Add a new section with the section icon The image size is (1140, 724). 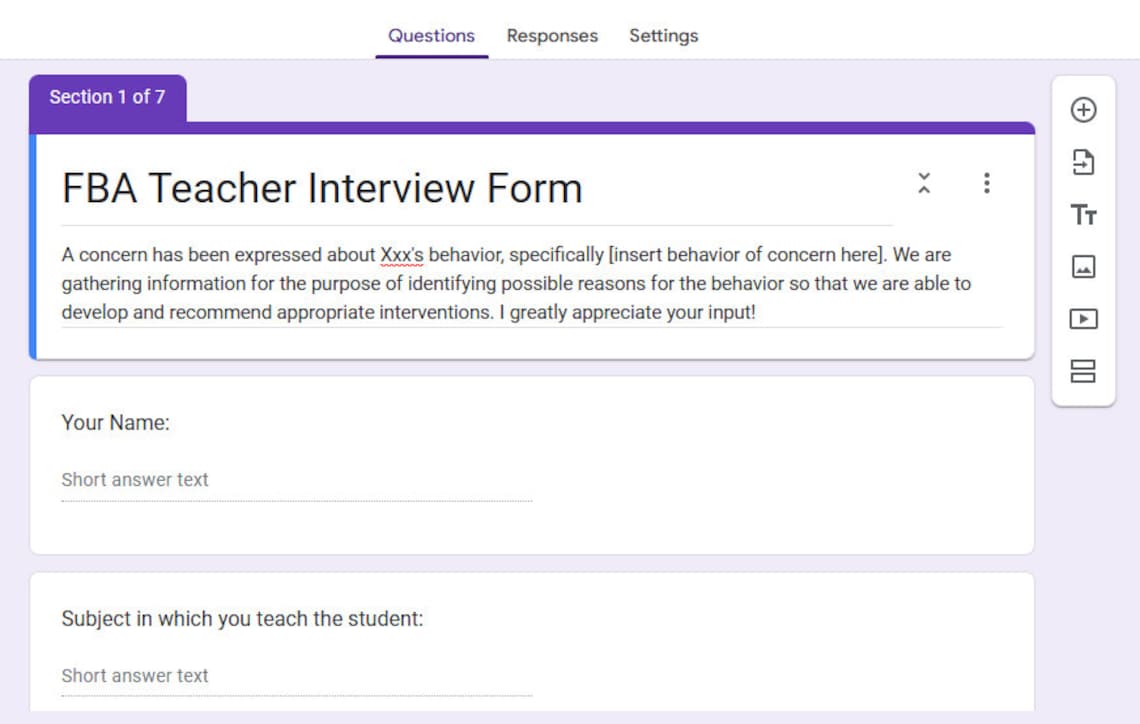coord(1083,371)
